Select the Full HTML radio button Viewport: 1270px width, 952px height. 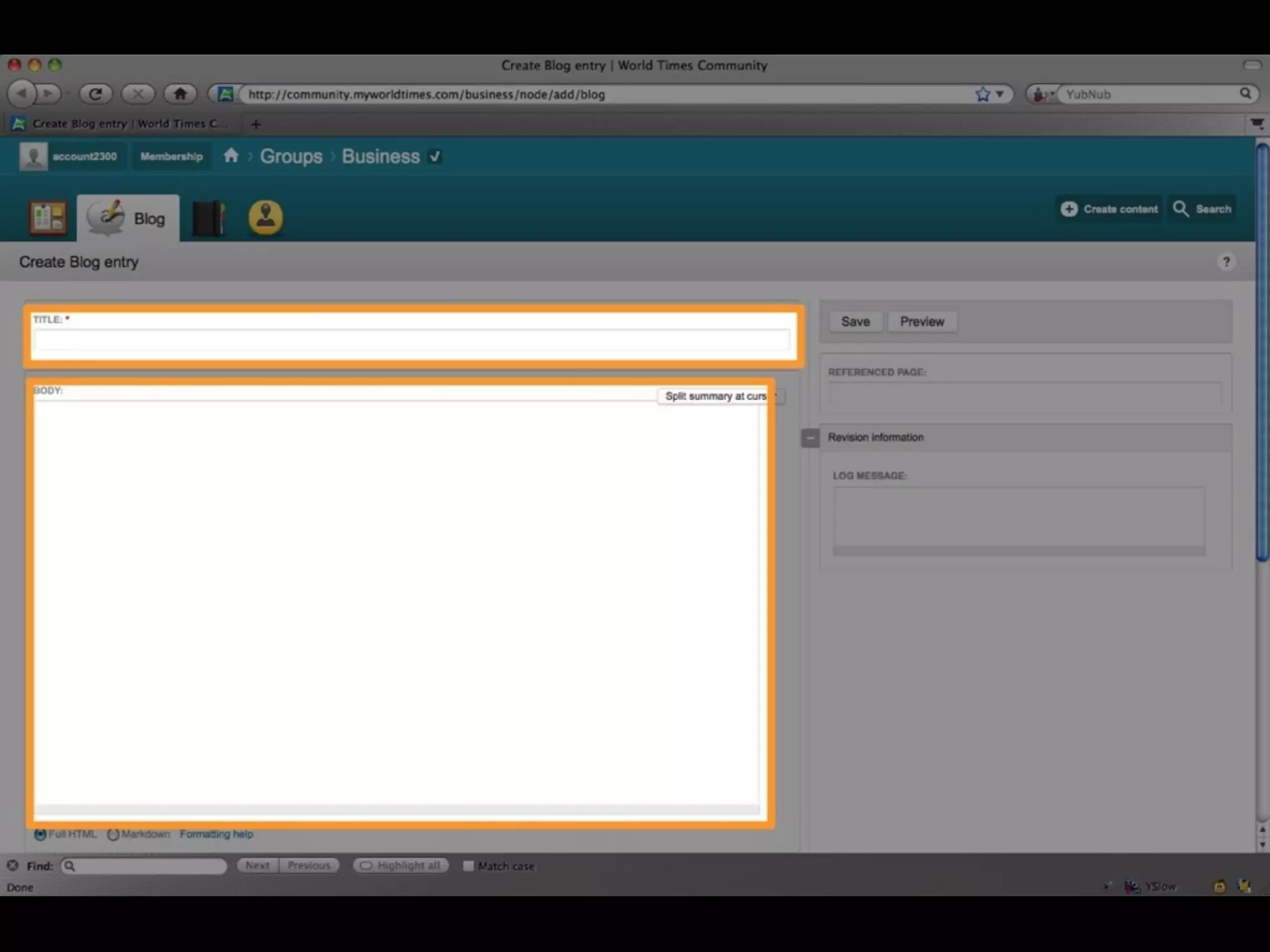pos(40,834)
